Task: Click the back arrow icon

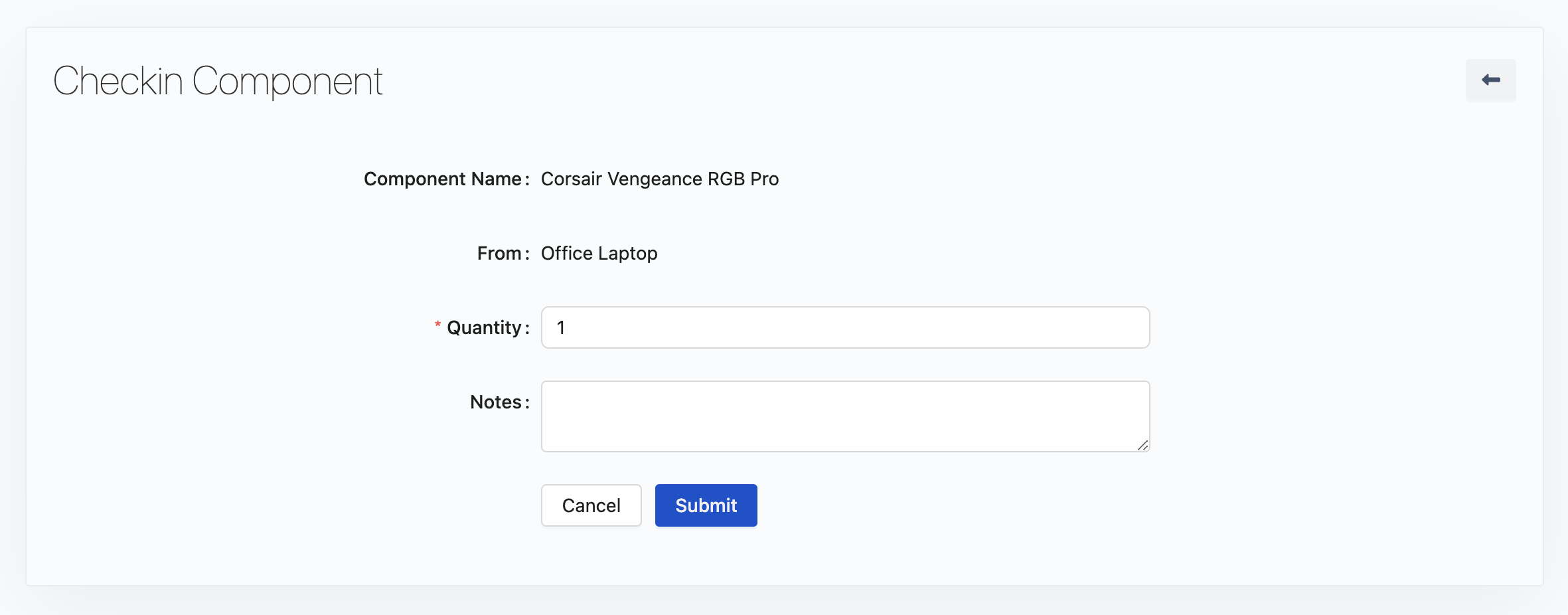Action: pyautogui.click(x=1490, y=80)
